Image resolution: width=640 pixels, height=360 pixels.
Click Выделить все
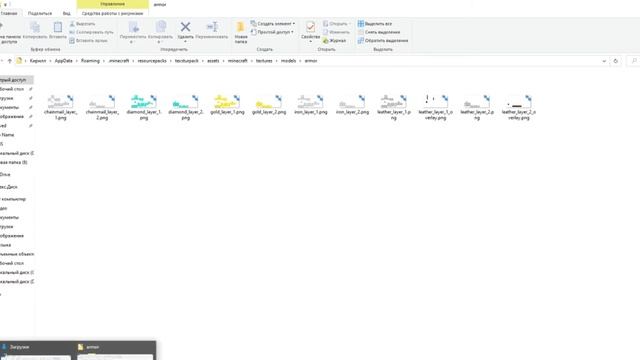click(x=375, y=24)
